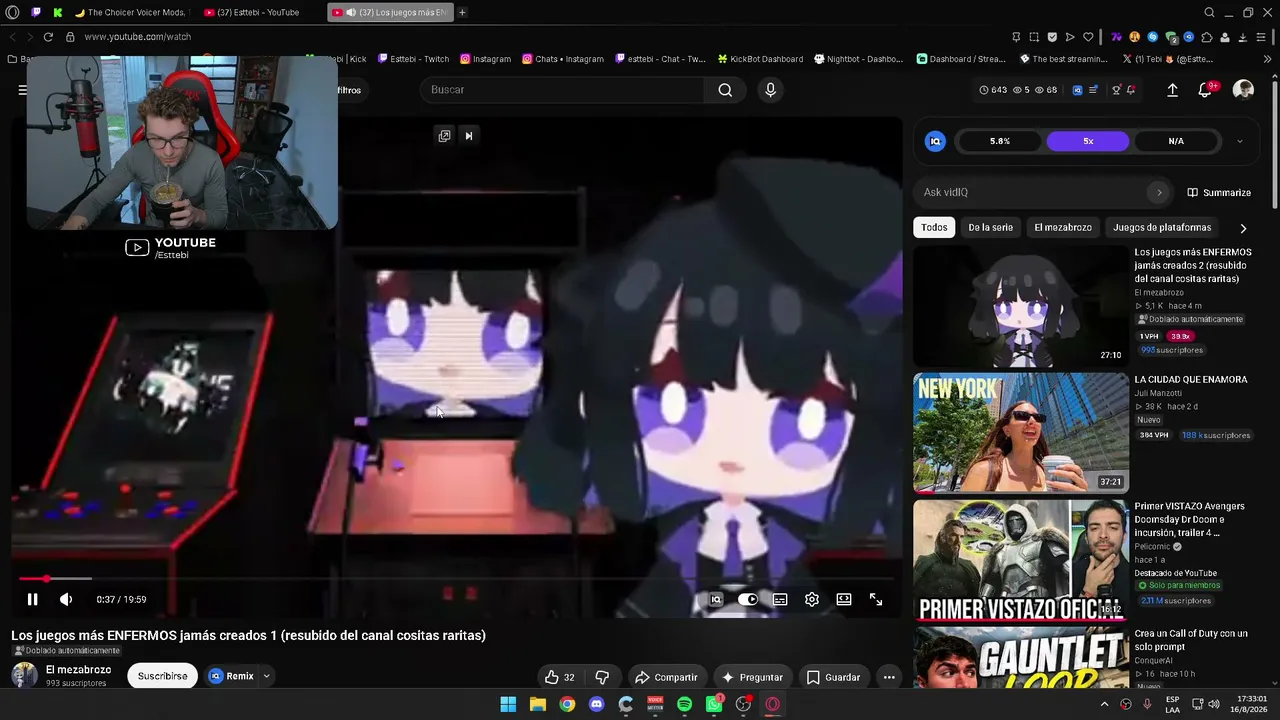Click the Compartir button

666,677
